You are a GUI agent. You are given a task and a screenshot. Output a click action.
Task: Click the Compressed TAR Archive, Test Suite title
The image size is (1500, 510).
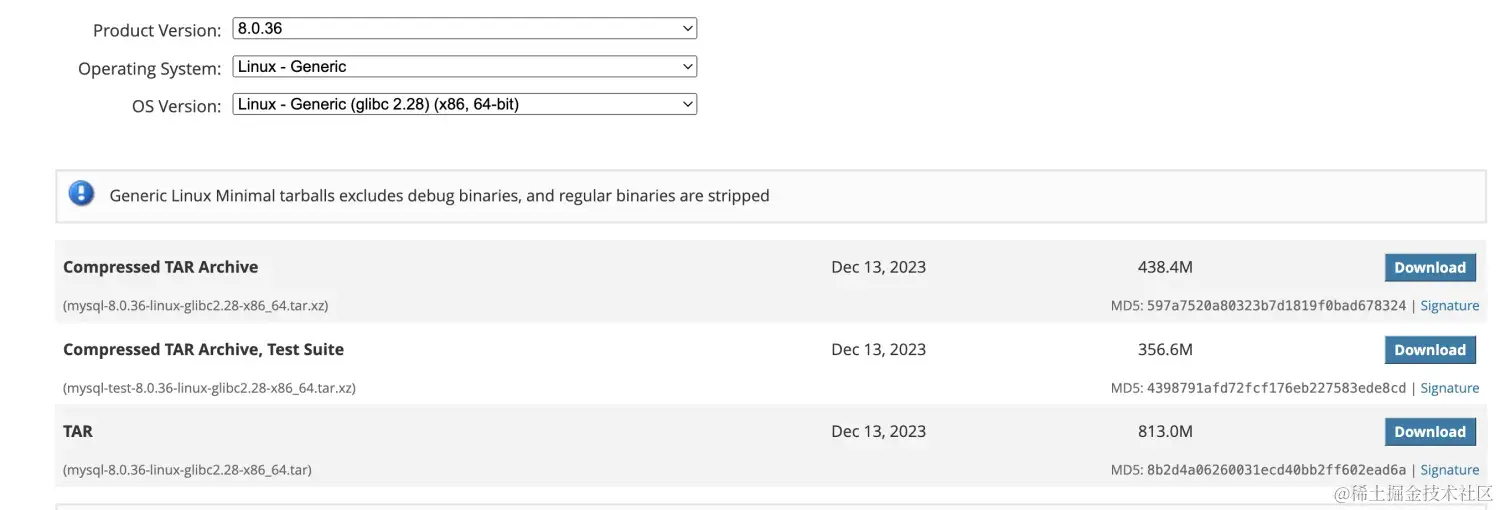point(203,349)
